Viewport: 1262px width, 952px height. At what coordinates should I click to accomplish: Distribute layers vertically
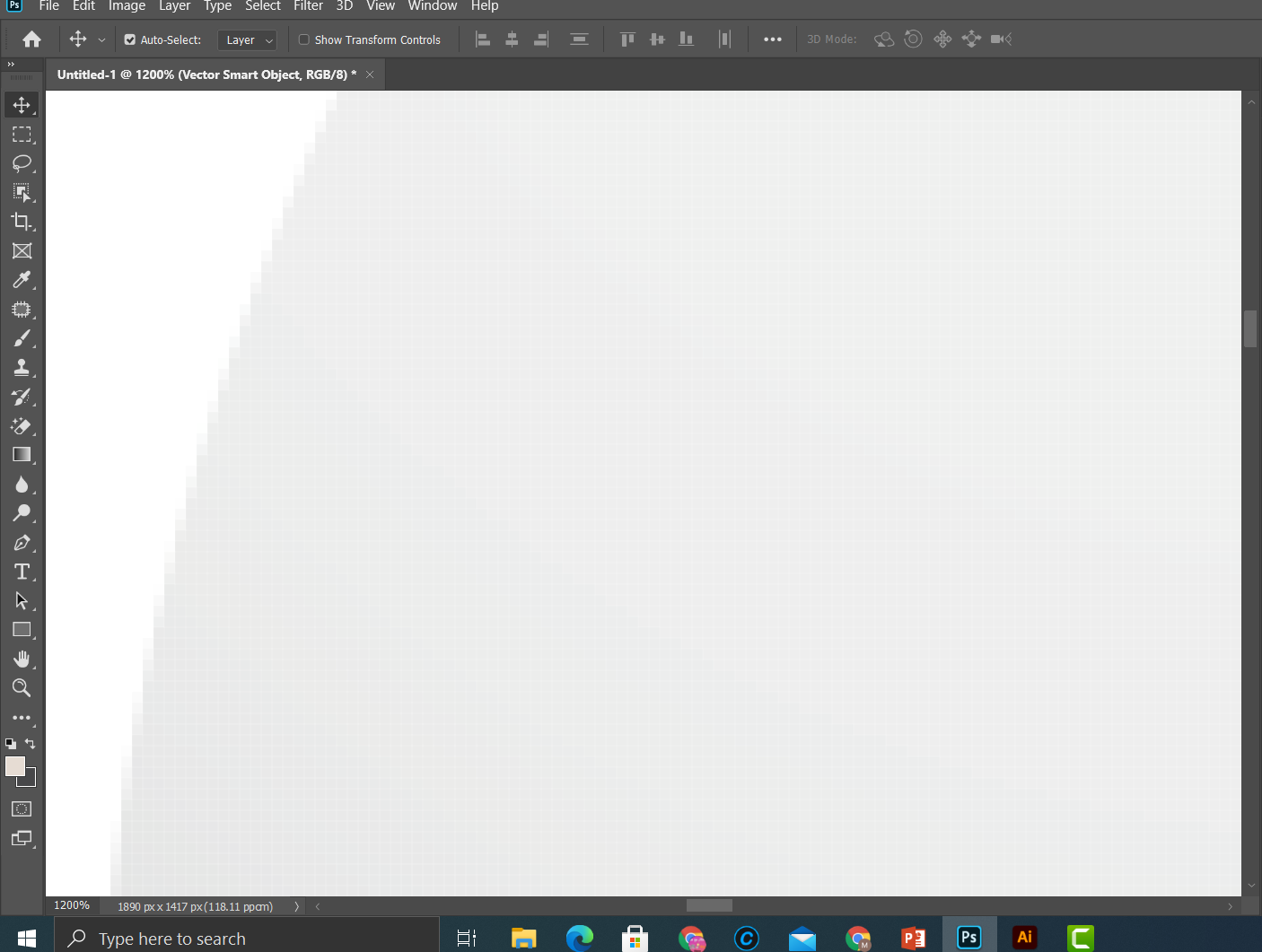(579, 39)
